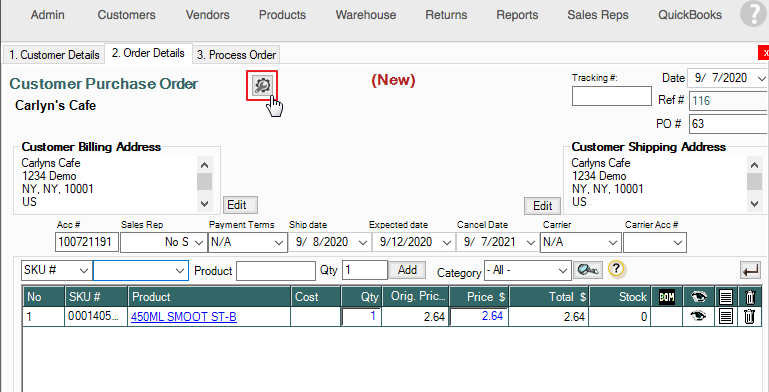769x392 pixels.
Task: Go to the 3. Process Order tab
Action: 236,54
